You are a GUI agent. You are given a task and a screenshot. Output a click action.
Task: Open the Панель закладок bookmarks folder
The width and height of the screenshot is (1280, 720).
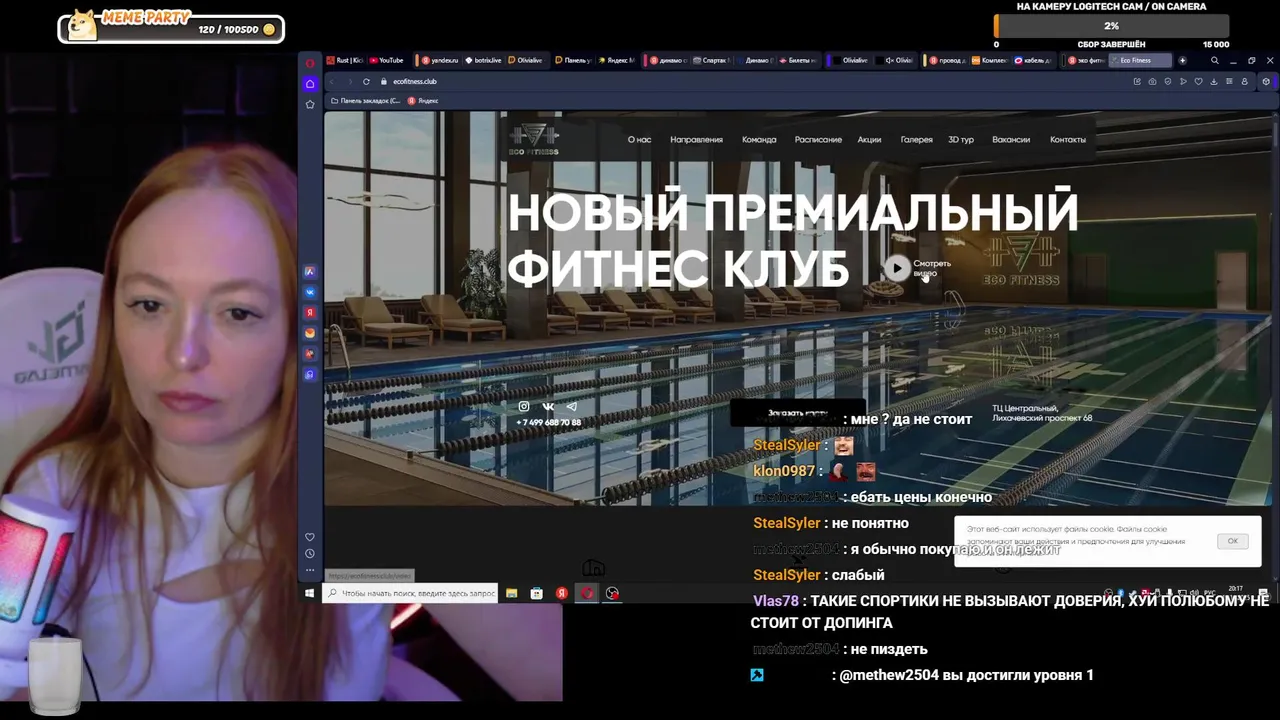[x=365, y=101]
